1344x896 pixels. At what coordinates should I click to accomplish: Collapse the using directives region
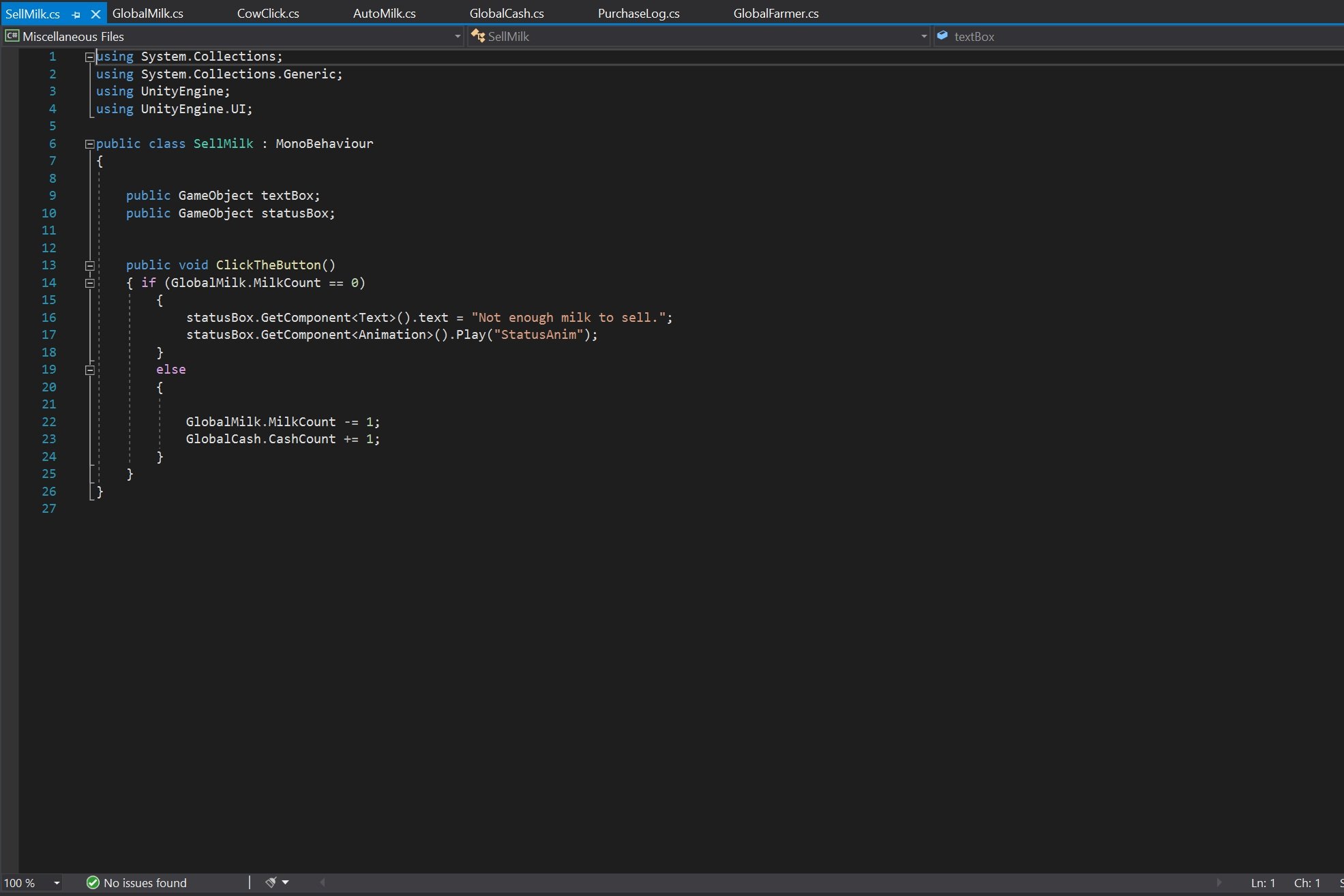(x=89, y=57)
